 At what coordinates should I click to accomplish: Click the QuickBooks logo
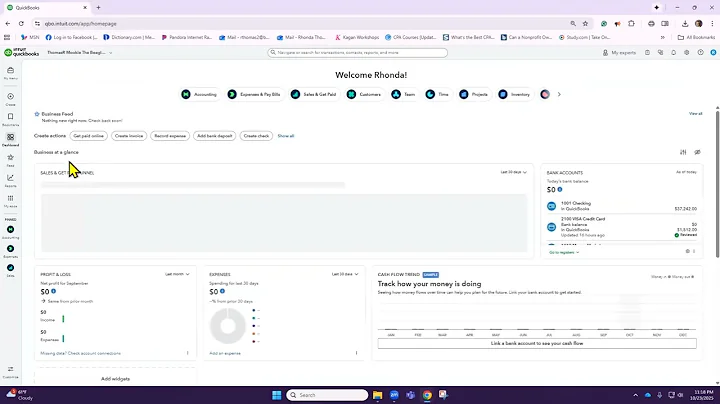(22, 53)
